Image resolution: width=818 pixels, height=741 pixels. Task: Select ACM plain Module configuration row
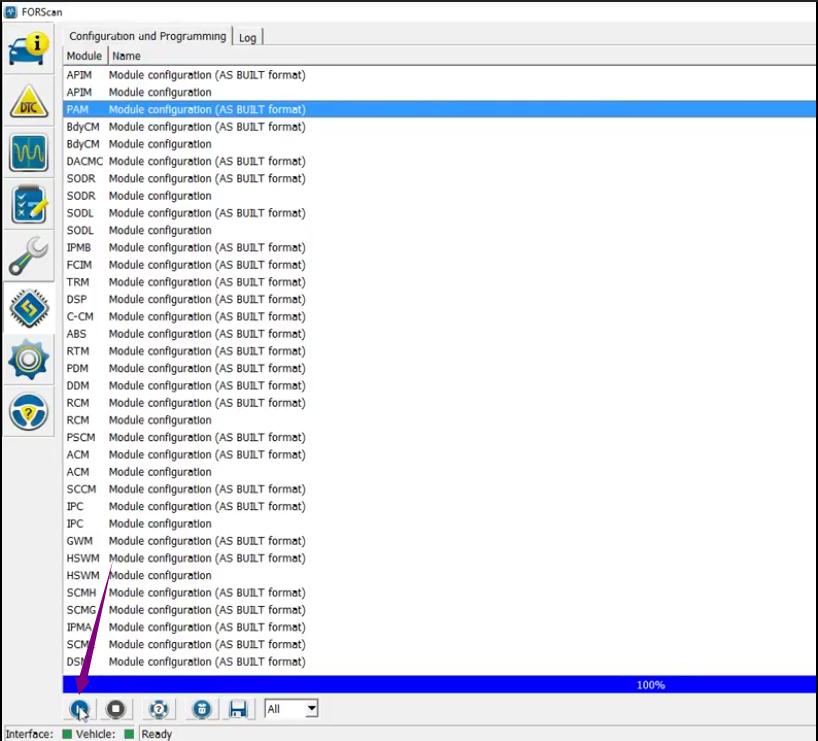click(x=440, y=471)
